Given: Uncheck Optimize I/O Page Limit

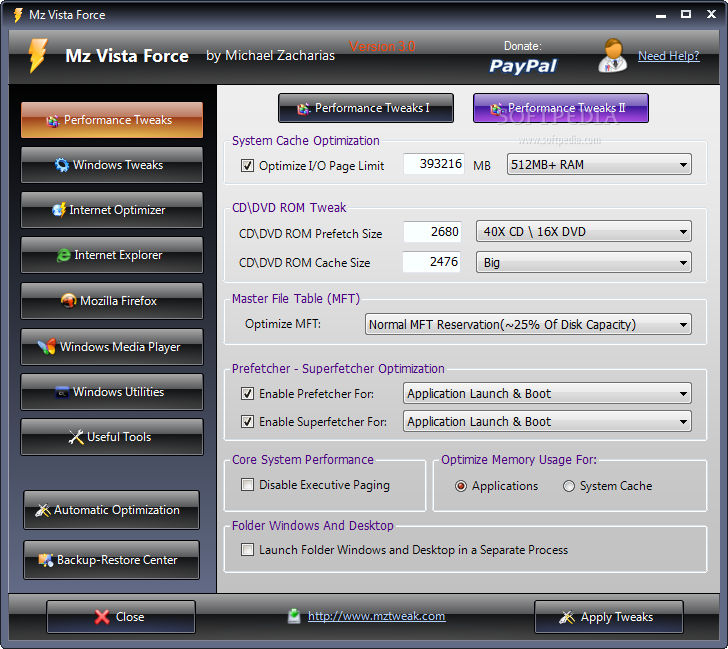Looking at the screenshot, I should [247, 165].
